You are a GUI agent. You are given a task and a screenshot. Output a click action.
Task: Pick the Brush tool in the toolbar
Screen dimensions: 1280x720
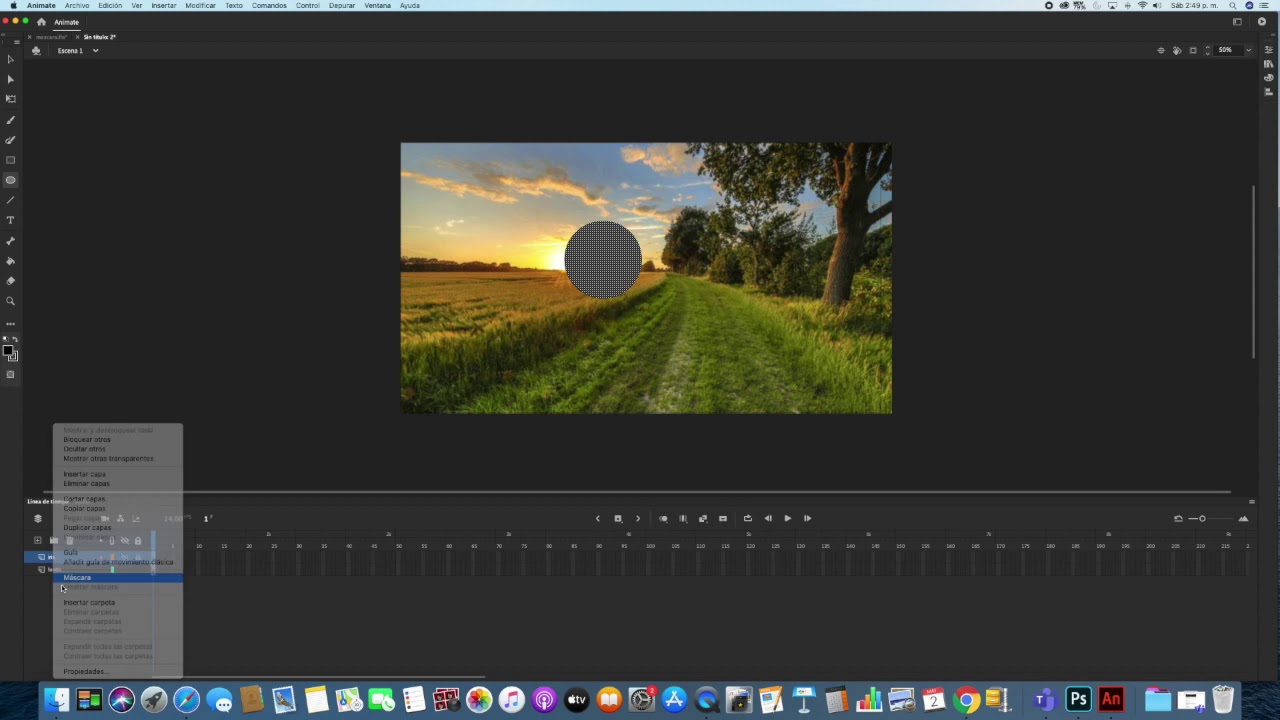[x=11, y=120]
